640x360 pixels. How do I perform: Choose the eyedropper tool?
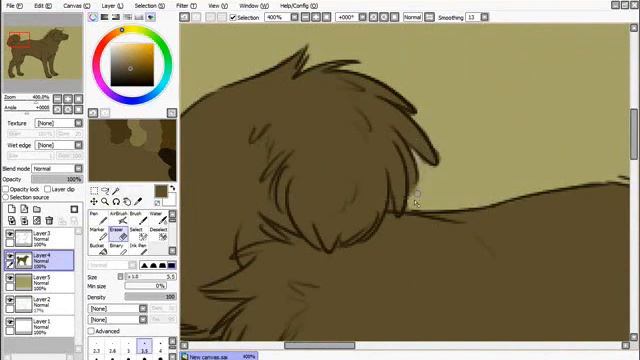tap(138, 202)
